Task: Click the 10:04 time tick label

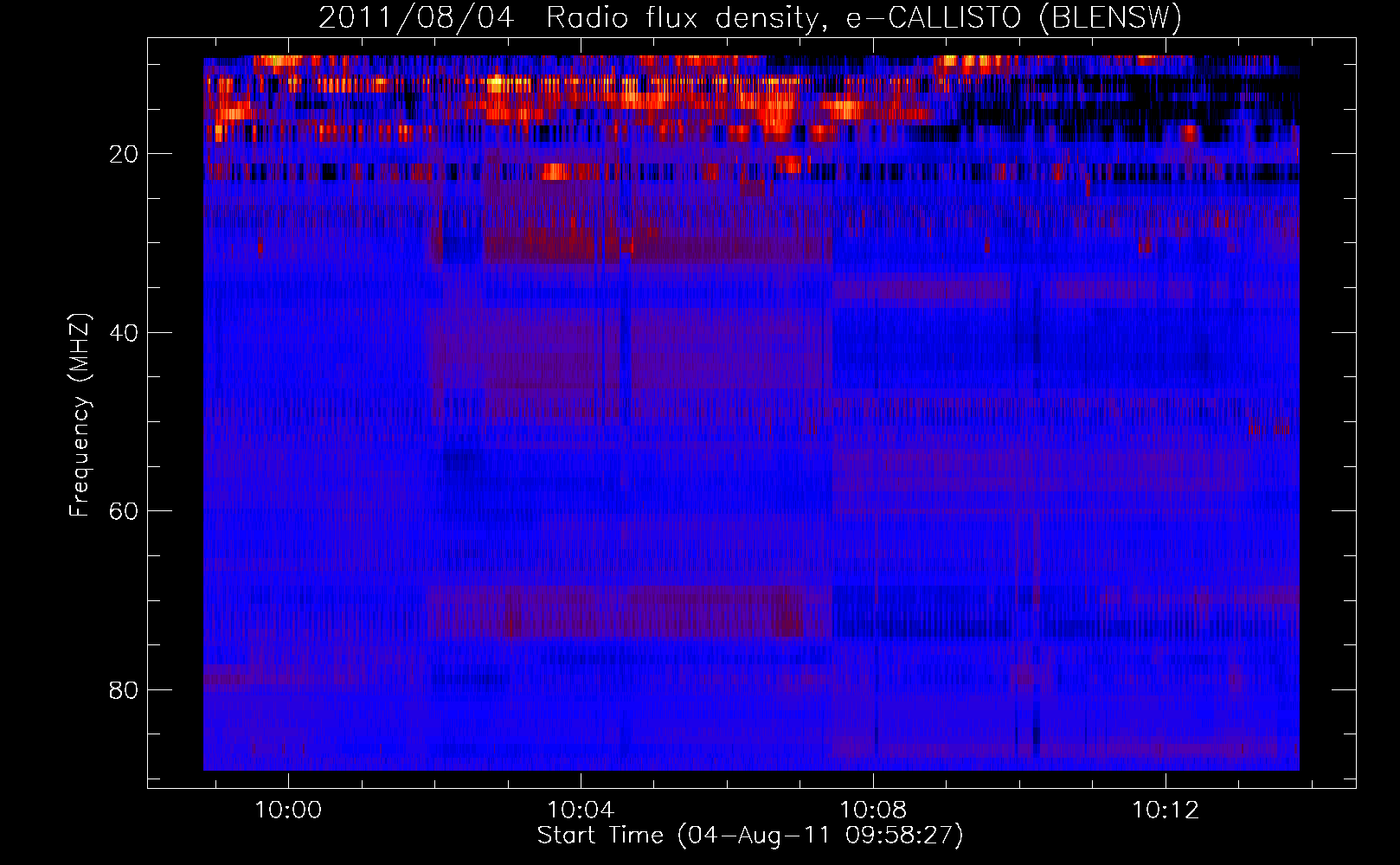Action: 581,811
